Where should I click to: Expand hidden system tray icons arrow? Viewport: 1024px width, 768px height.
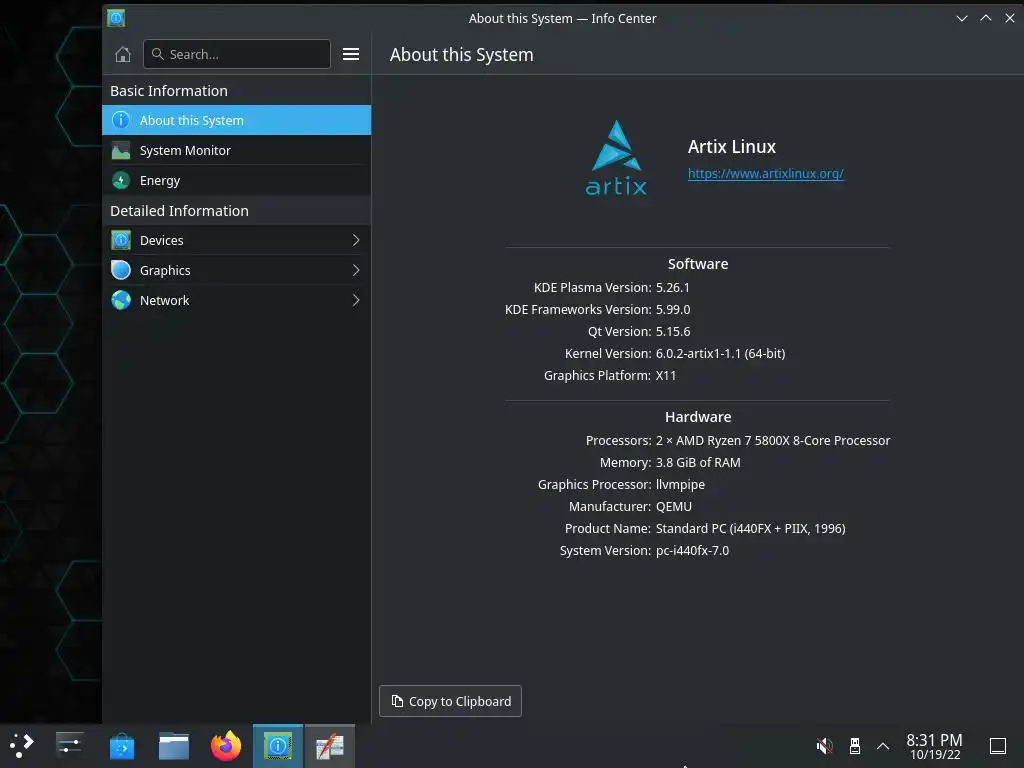(x=883, y=746)
